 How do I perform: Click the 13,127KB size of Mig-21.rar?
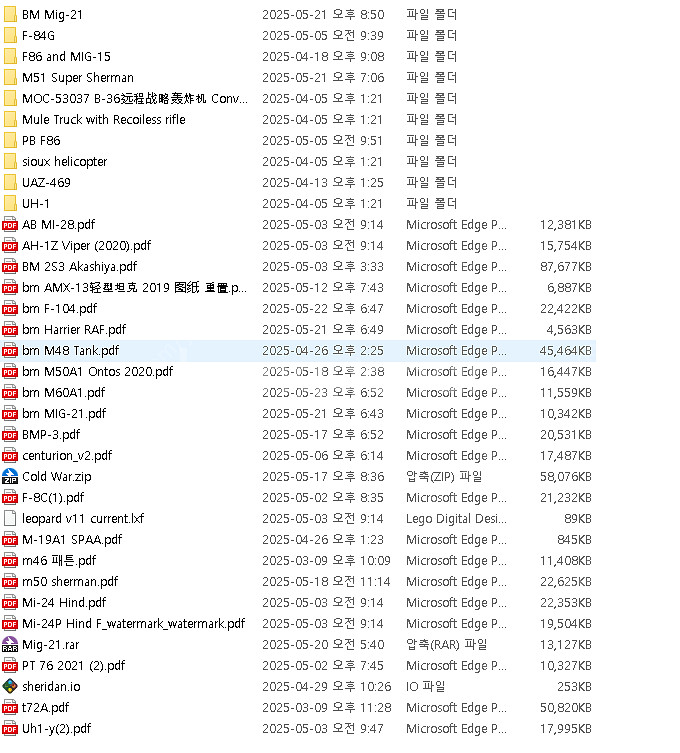pos(566,644)
